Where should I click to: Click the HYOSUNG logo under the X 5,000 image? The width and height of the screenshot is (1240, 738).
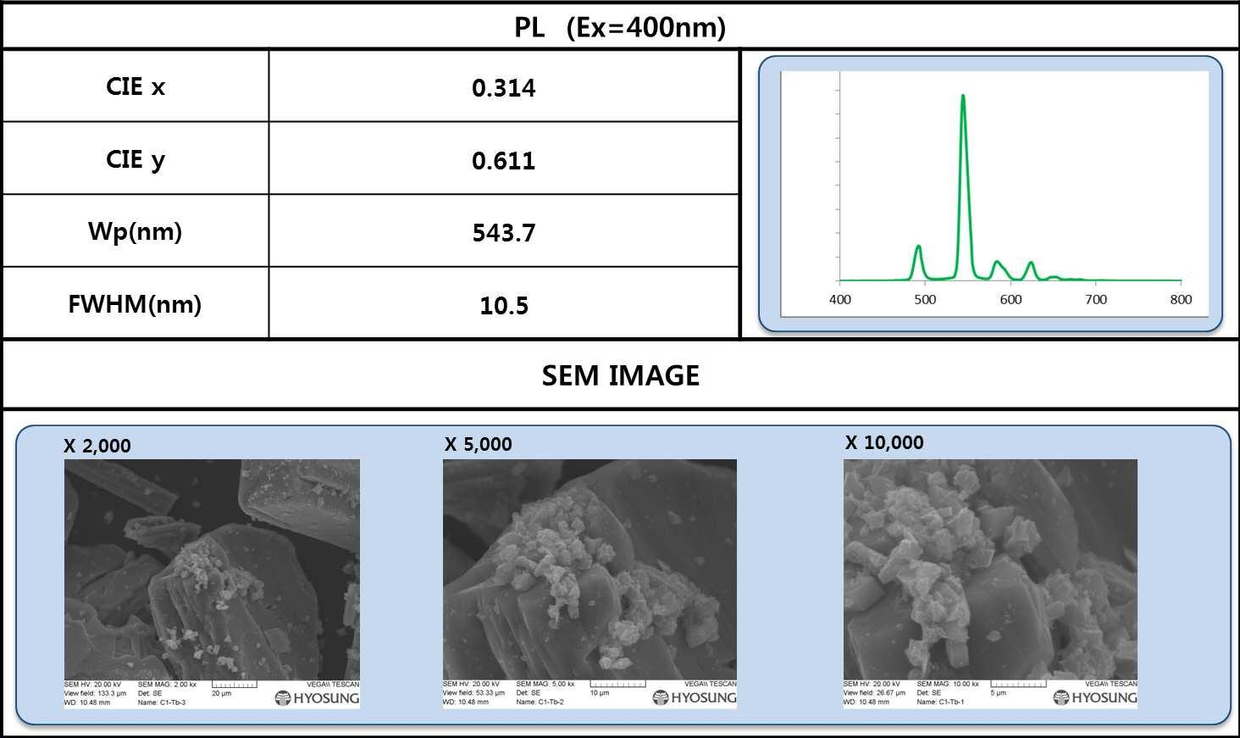pos(694,698)
